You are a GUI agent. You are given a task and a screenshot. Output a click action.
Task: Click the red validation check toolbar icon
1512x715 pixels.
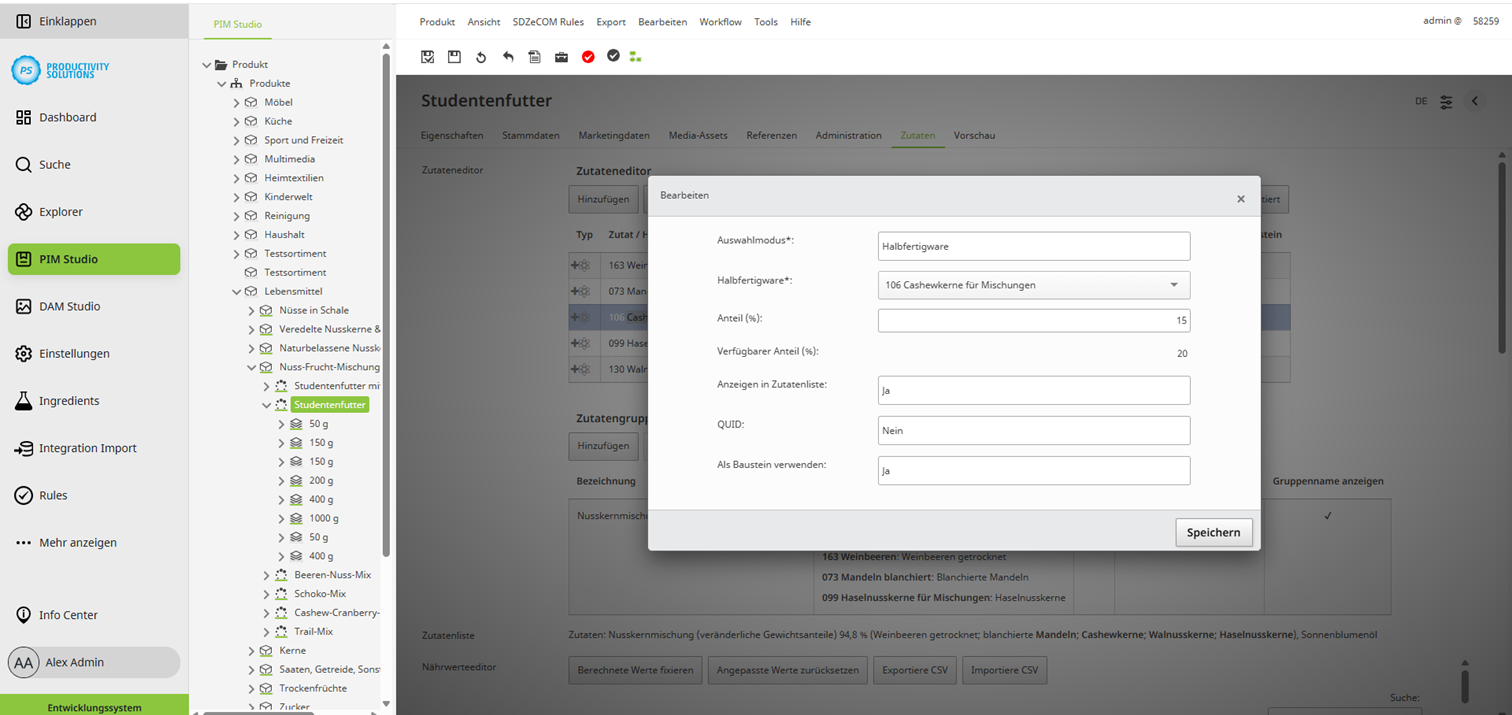point(588,57)
